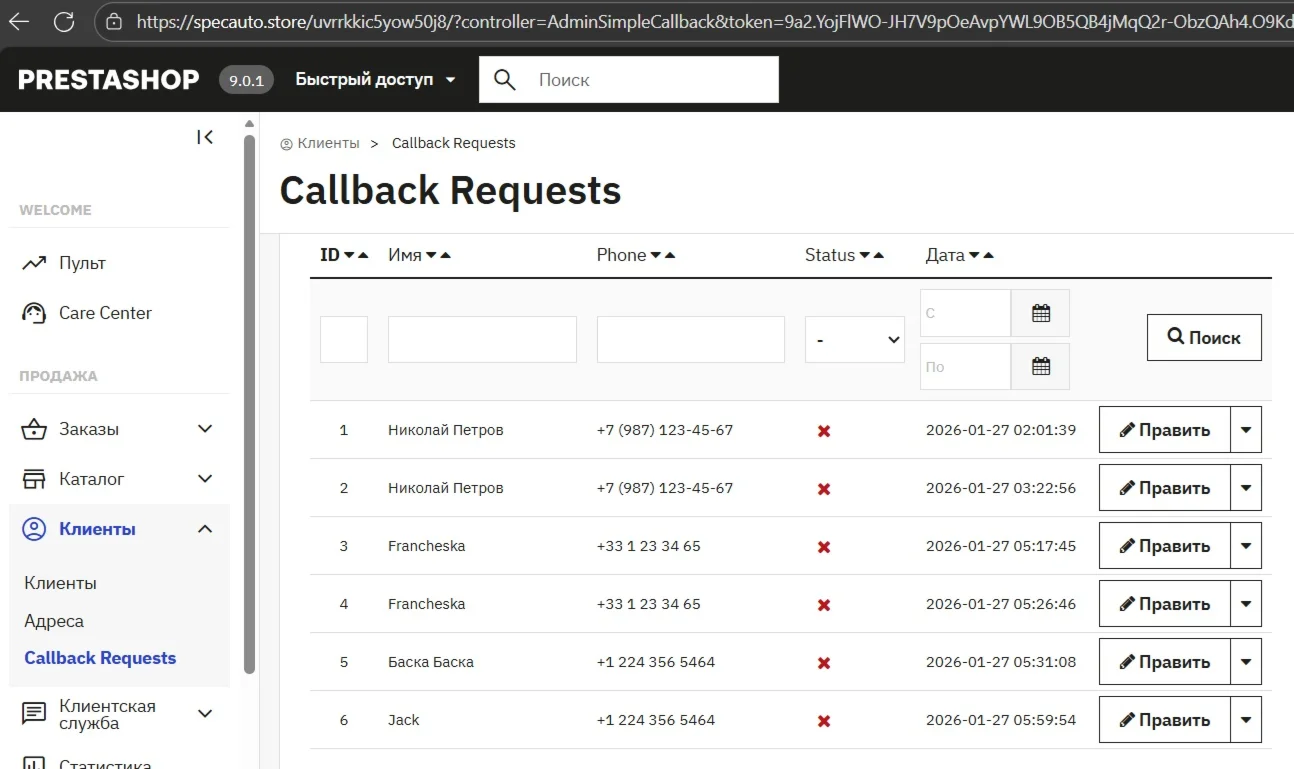Expand the Заказы menu chevron
1294x769 pixels.
(205, 428)
